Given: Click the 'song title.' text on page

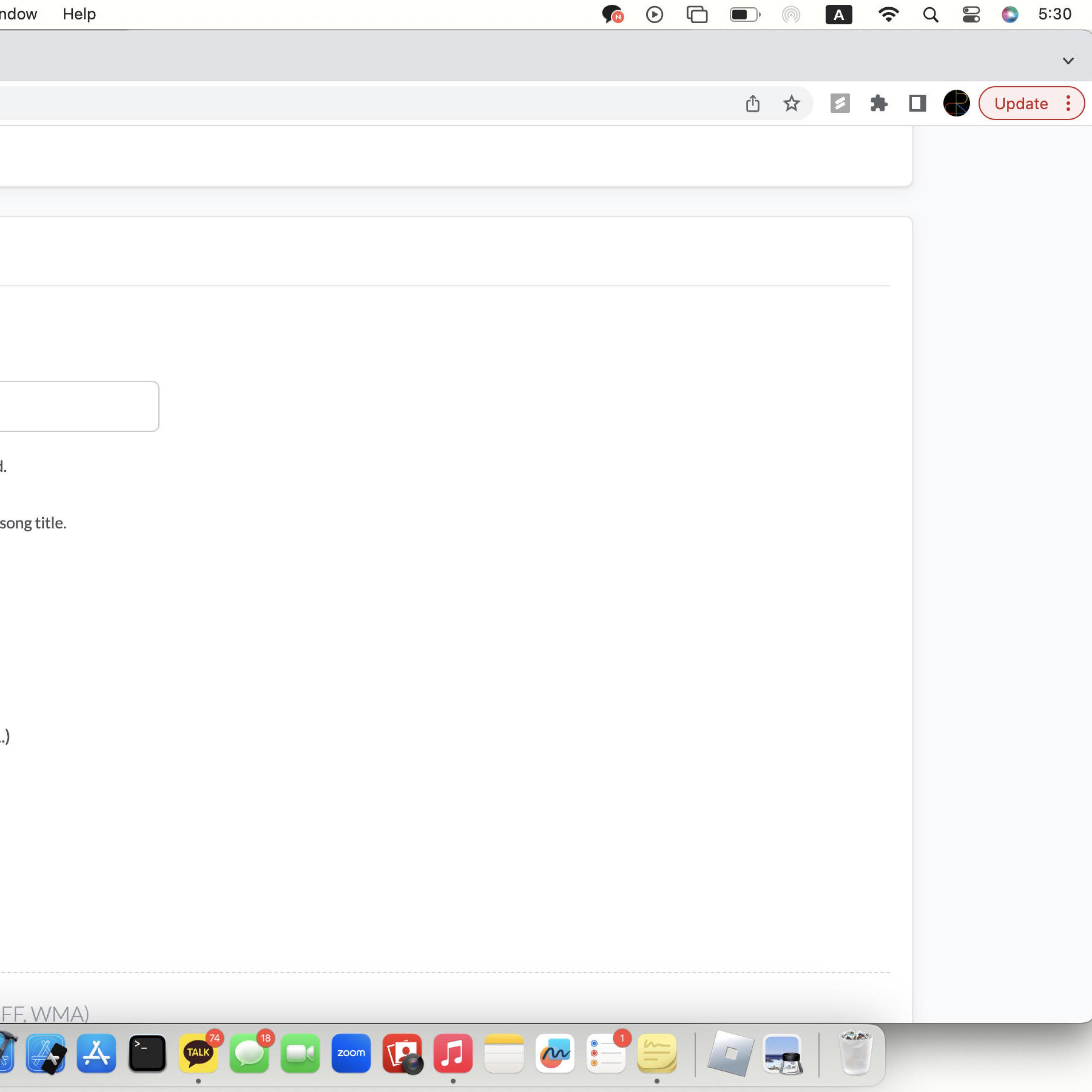Looking at the screenshot, I should coord(33,523).
